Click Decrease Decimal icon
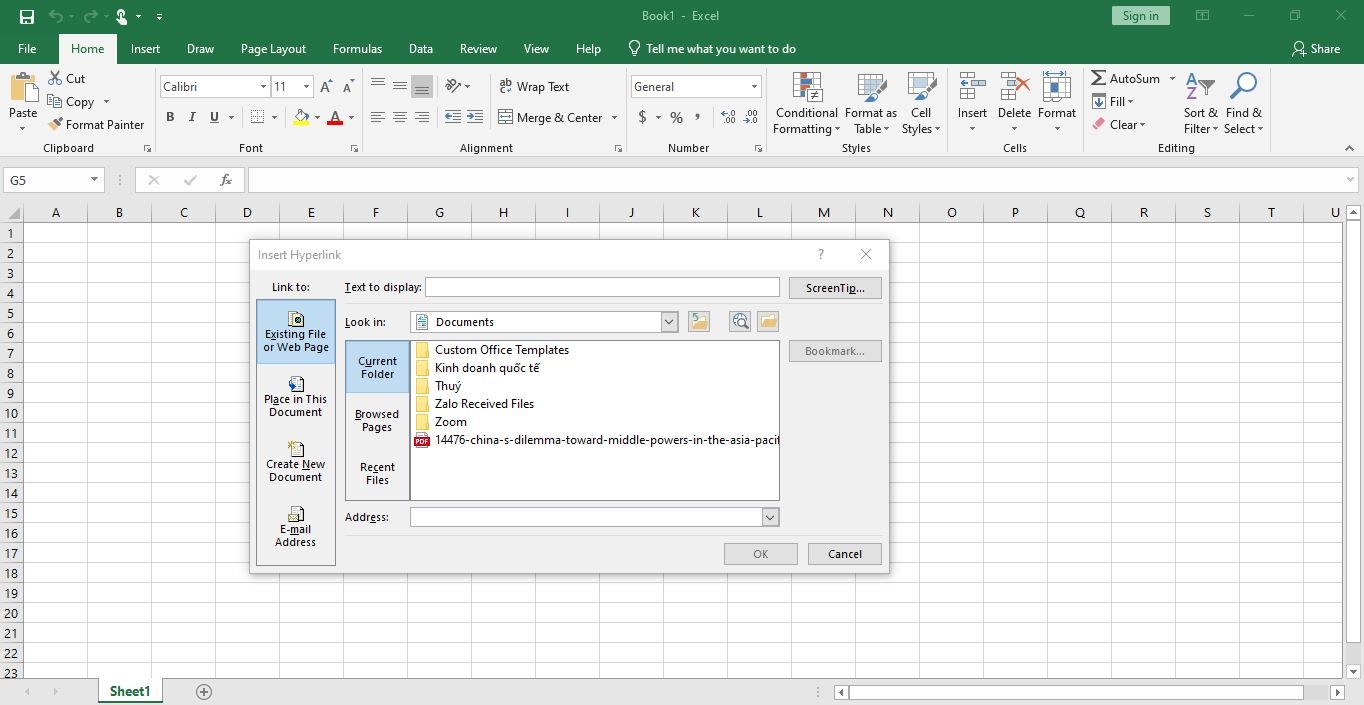This screenshot has width=1364, height=705. [x=750, y=117]
